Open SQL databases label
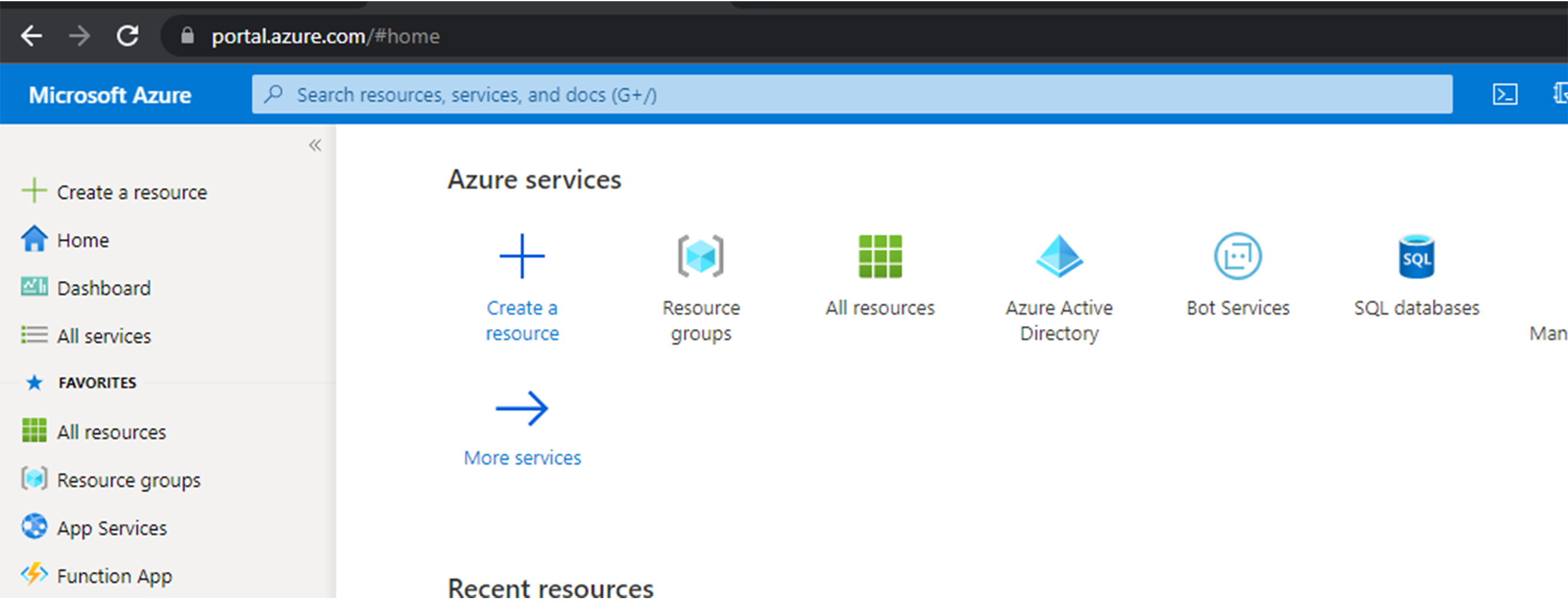This screenshot has width=1568, height=611. pyautogui.click(x=1416, y=308)
